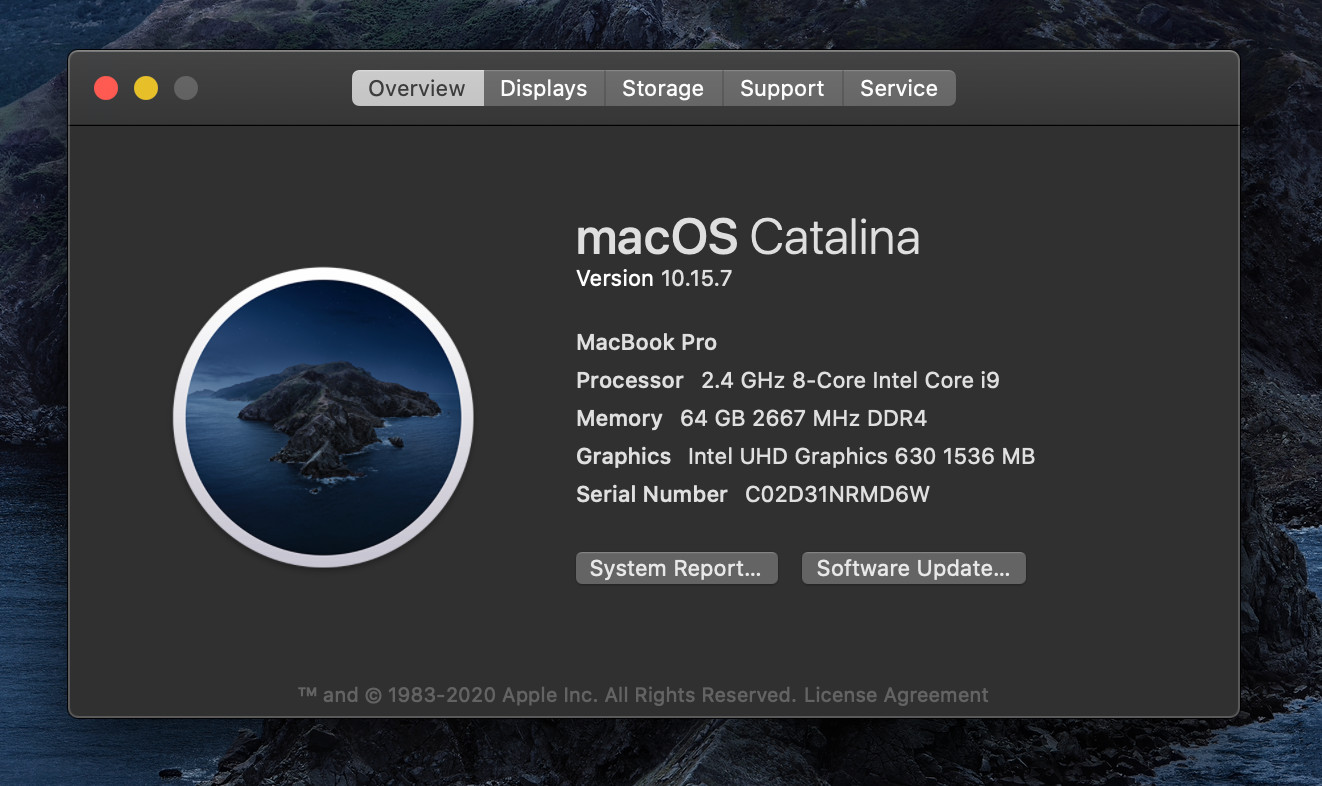Close the About This Mac window
Screen dimensions: 1322x786
click(x=106, y=88)
